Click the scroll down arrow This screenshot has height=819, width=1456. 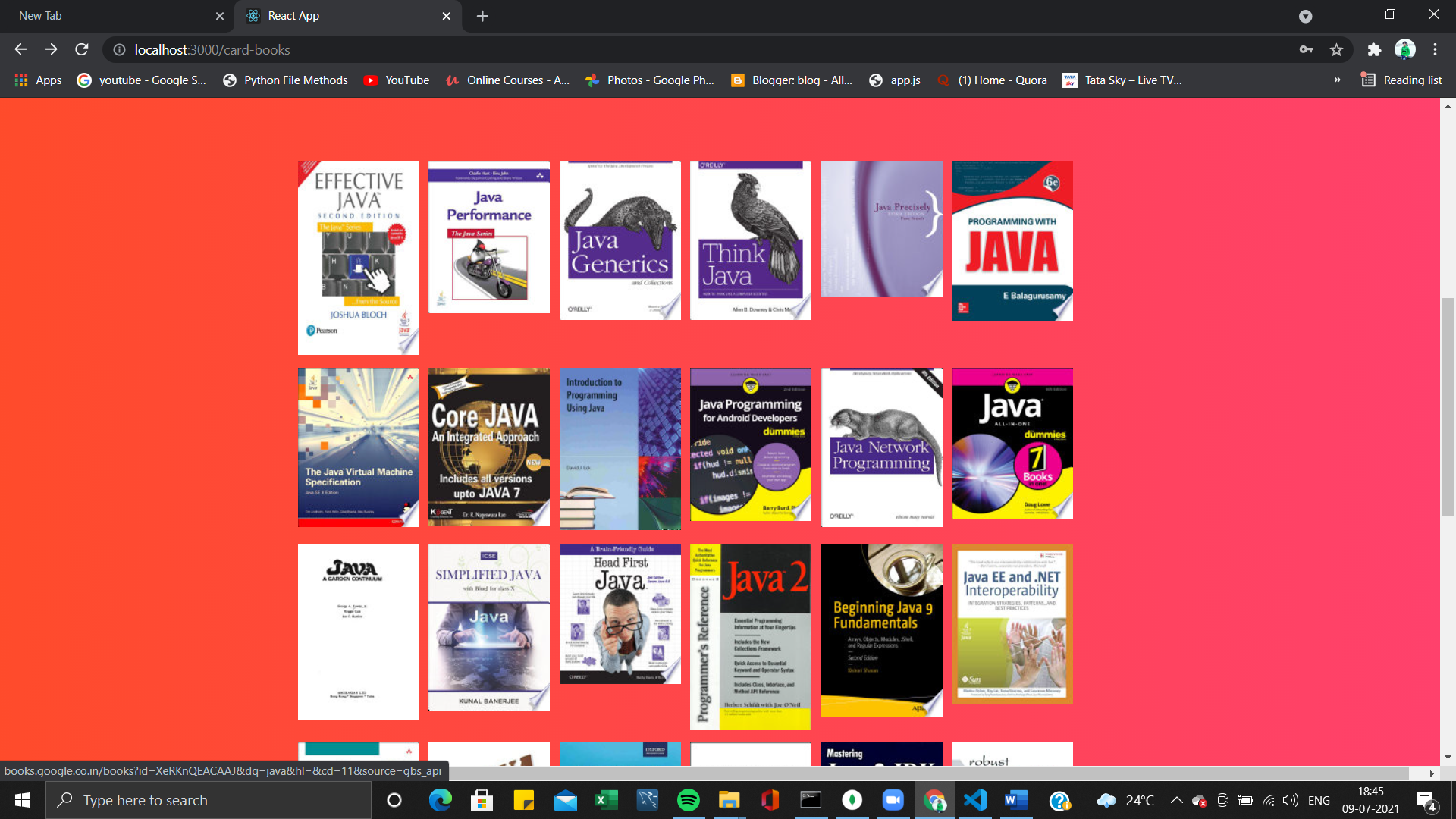pos(1448,757)
